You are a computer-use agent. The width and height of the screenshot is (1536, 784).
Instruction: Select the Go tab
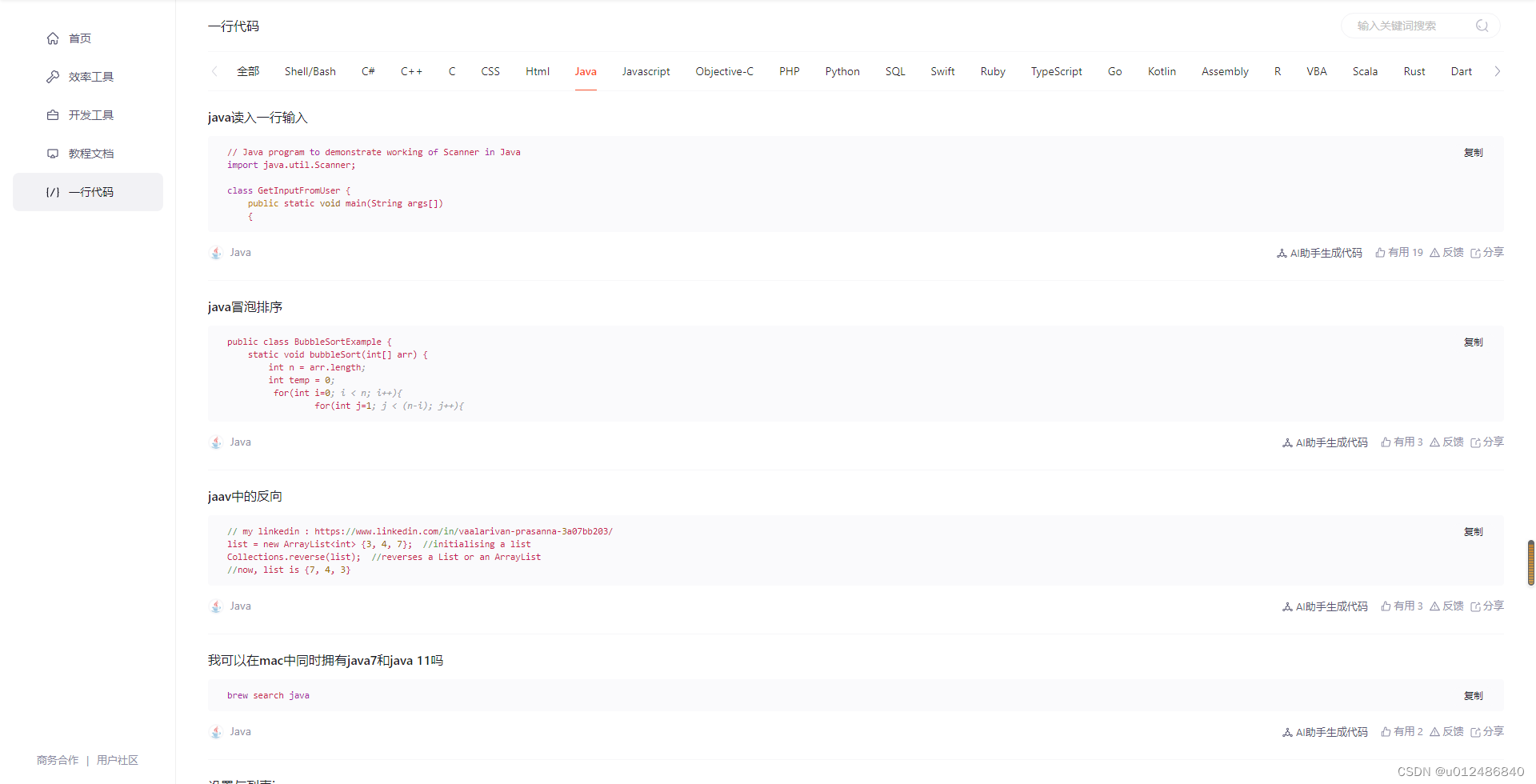pos(1114,71)
